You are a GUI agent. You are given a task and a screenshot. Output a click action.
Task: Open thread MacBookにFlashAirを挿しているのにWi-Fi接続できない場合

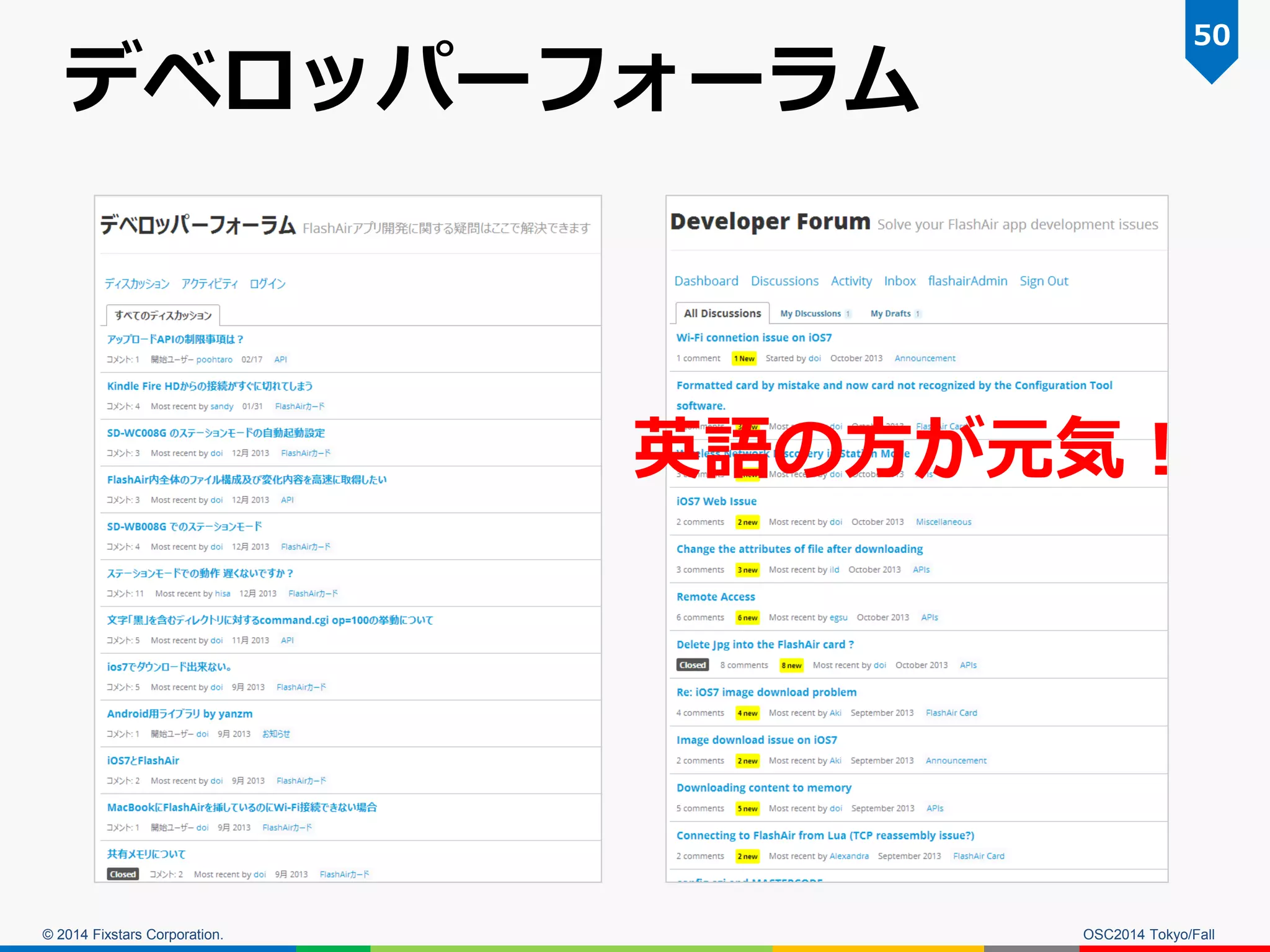[242, 807]
